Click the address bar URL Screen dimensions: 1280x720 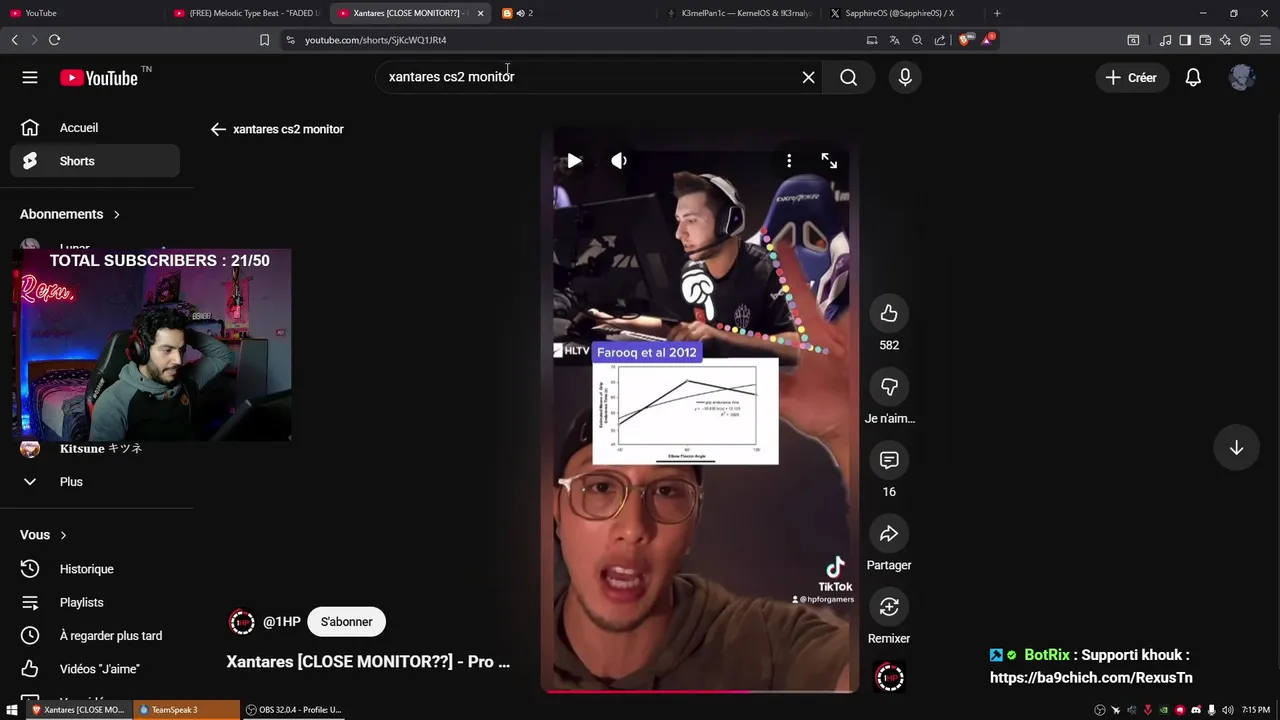pos(375,40)
